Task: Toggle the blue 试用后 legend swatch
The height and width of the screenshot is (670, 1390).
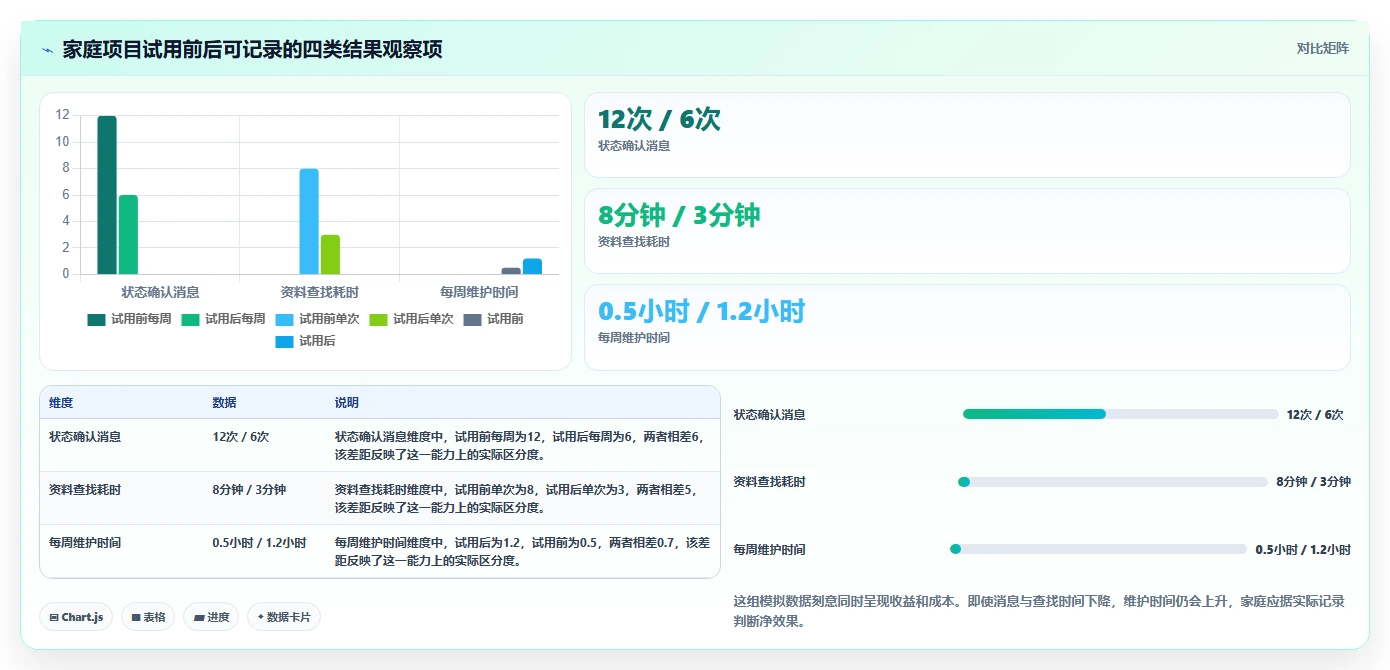Action: [284, 342]
